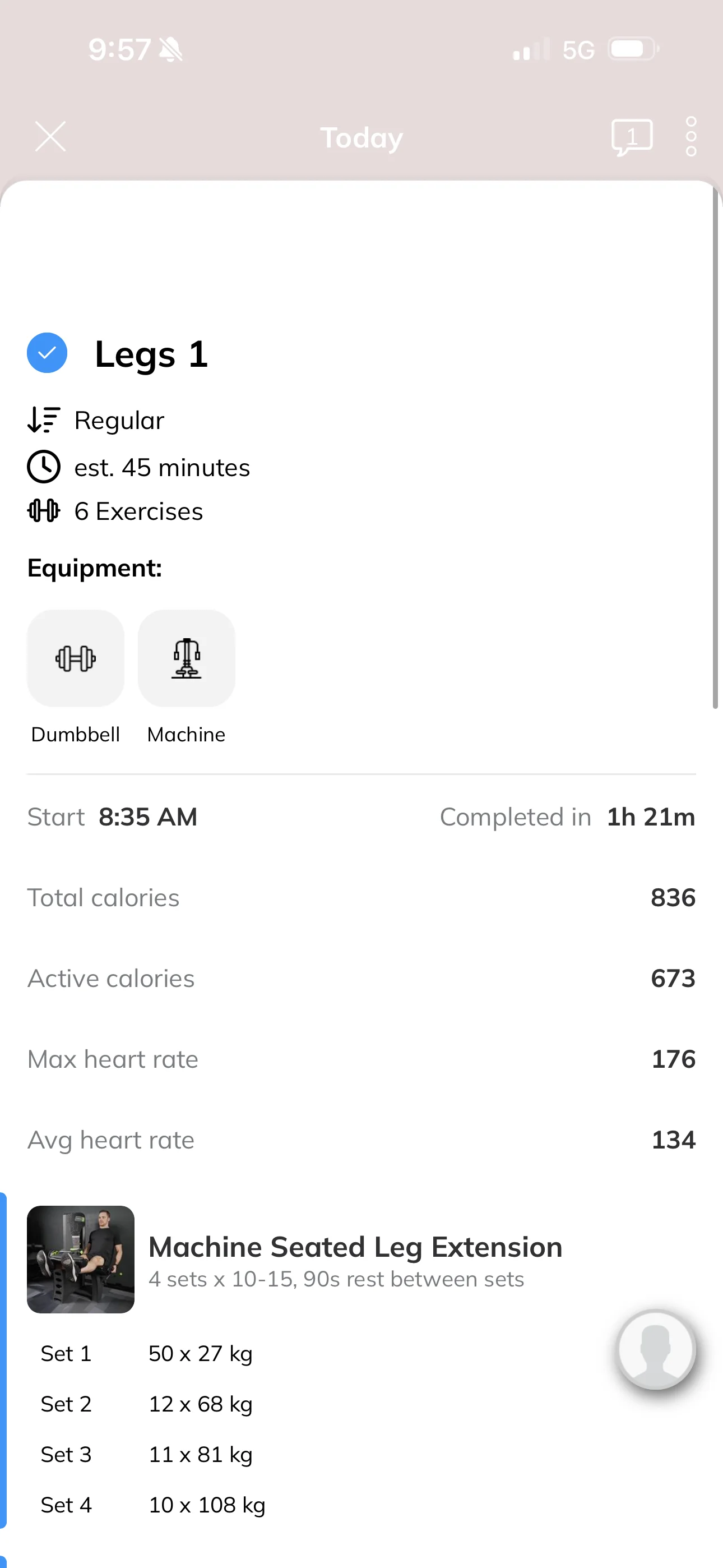Tap the Start 8:35 AM time
This screenshot has height=1568, width=723.
point(113,817)
